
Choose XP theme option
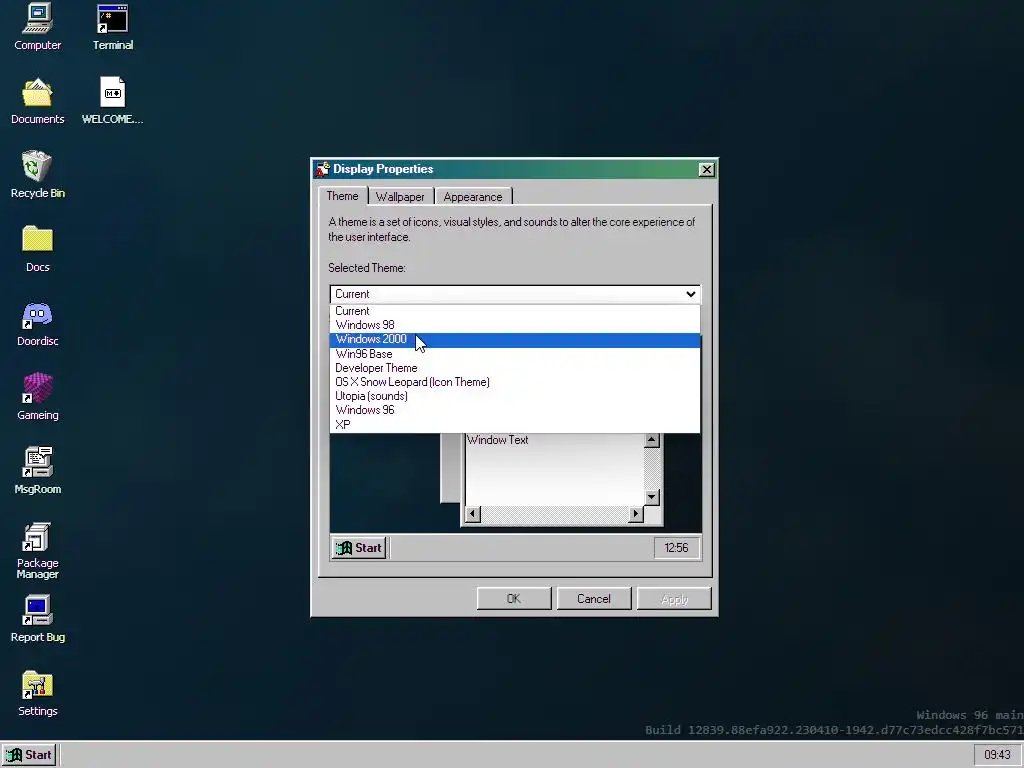515,424
